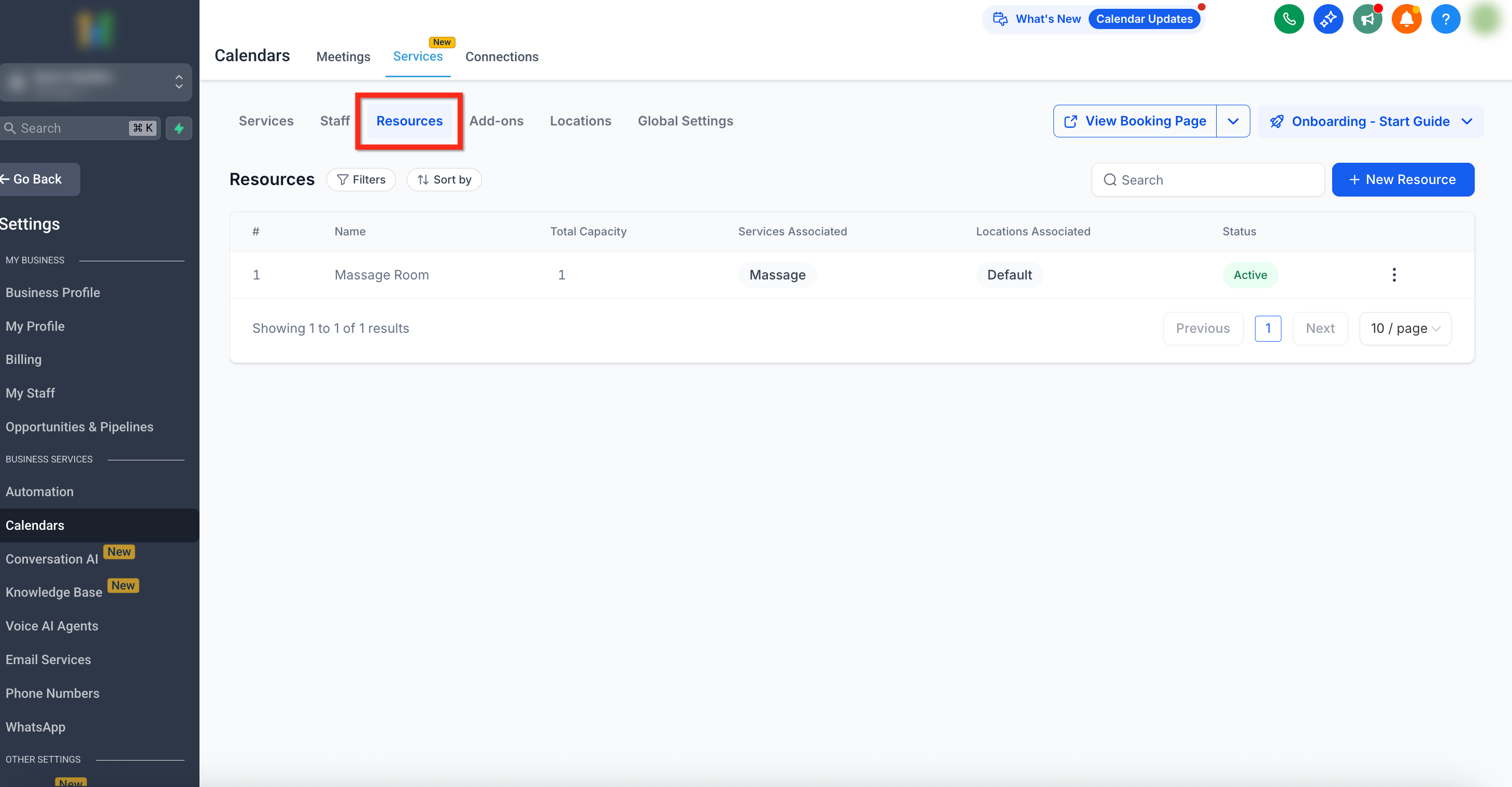Click the megaphone announcements icon
The image size is (1512, 787).
click(1367, 19)
